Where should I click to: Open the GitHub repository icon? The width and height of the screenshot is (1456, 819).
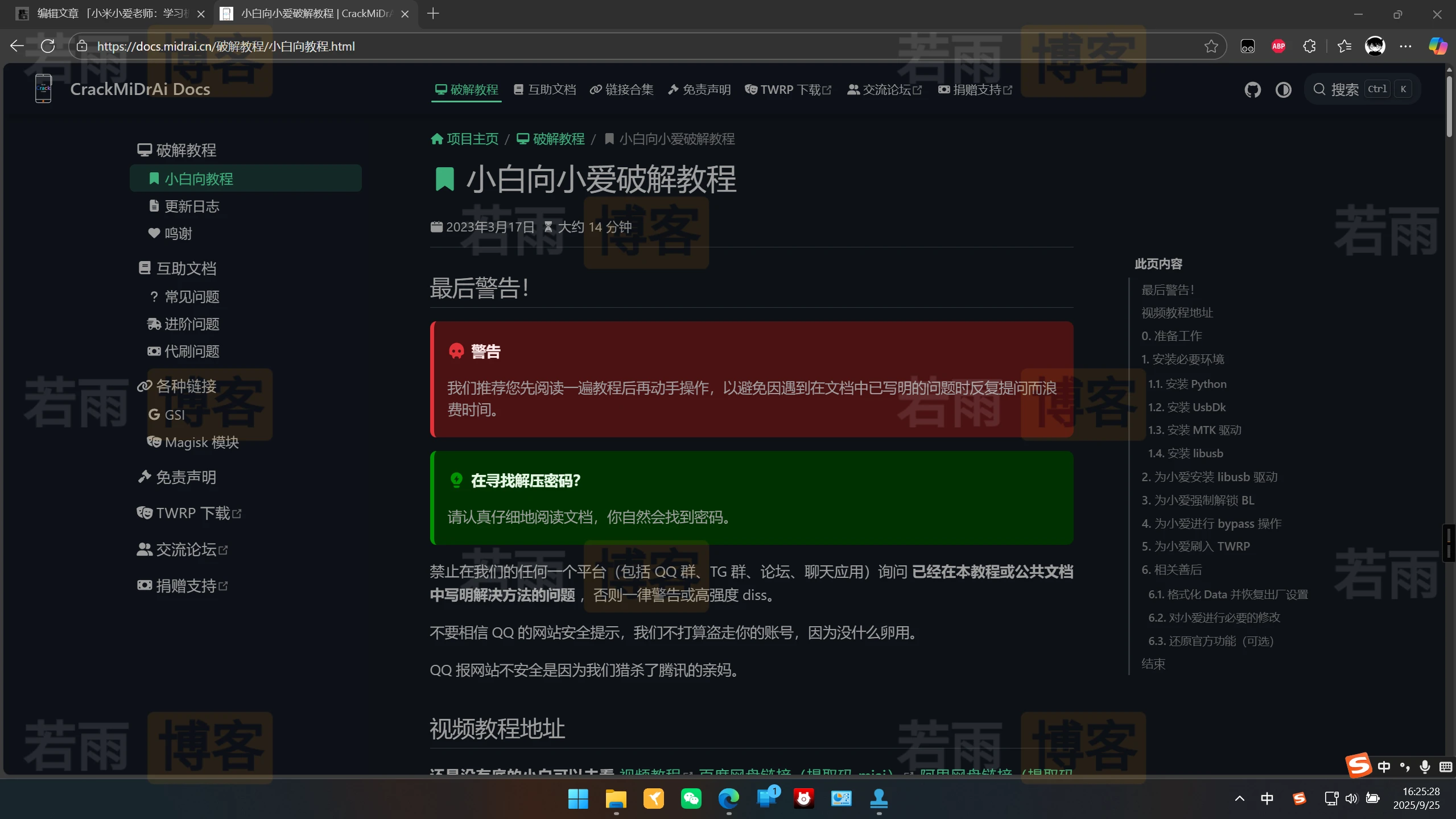[x=1252, y=90]
